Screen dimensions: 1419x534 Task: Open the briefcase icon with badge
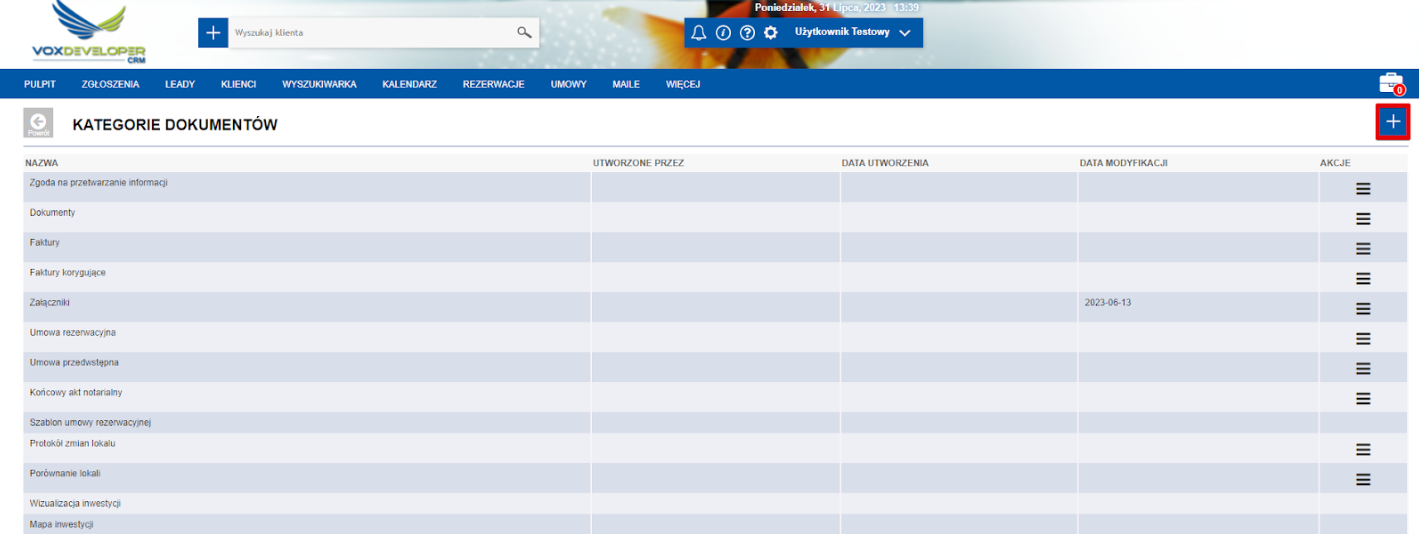pyautogui.click(x=1391, y=83)
